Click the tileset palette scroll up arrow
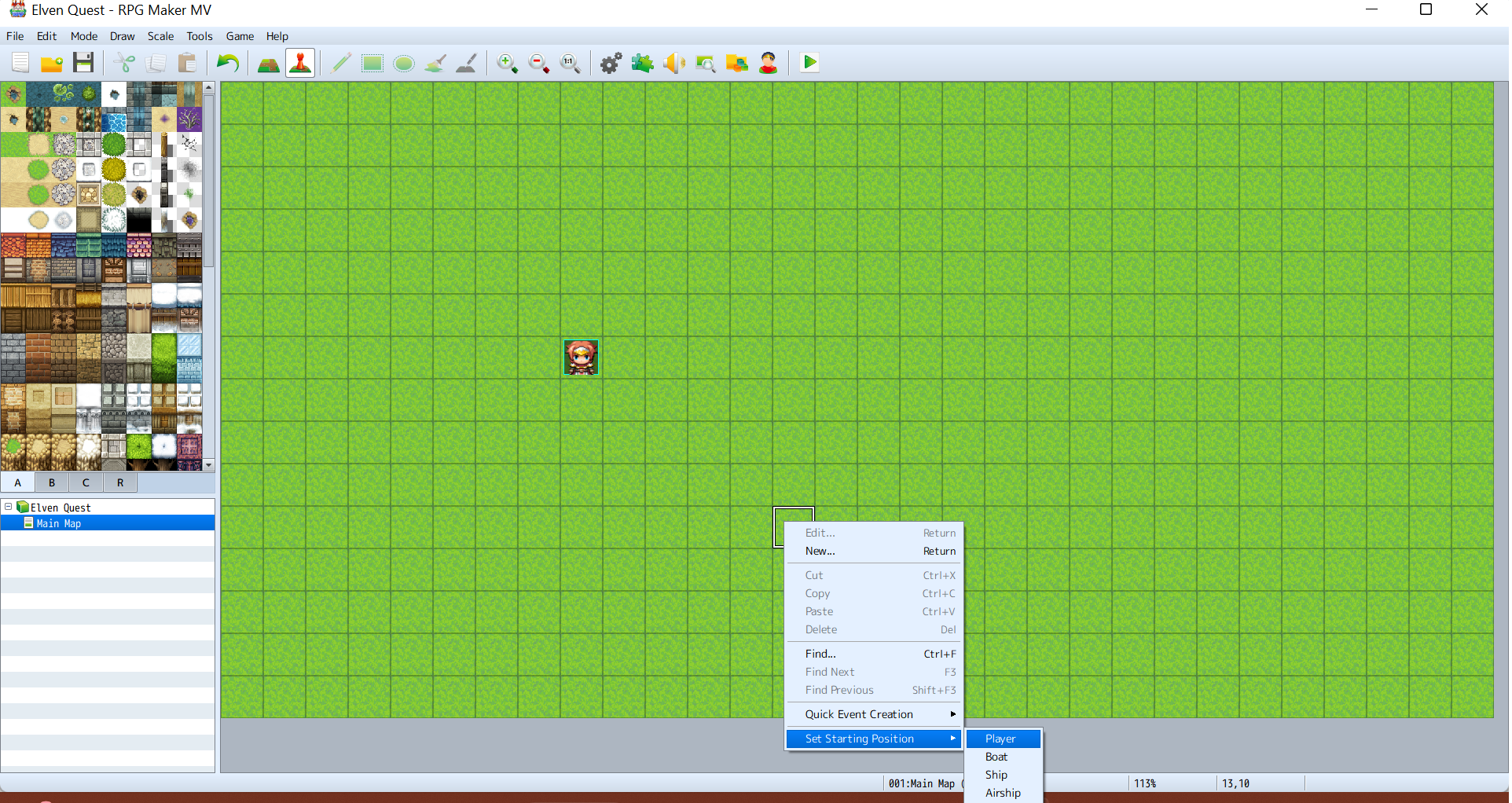Image resolution: width=1512 pixels, height=803 pixels. tap(209, 87)
